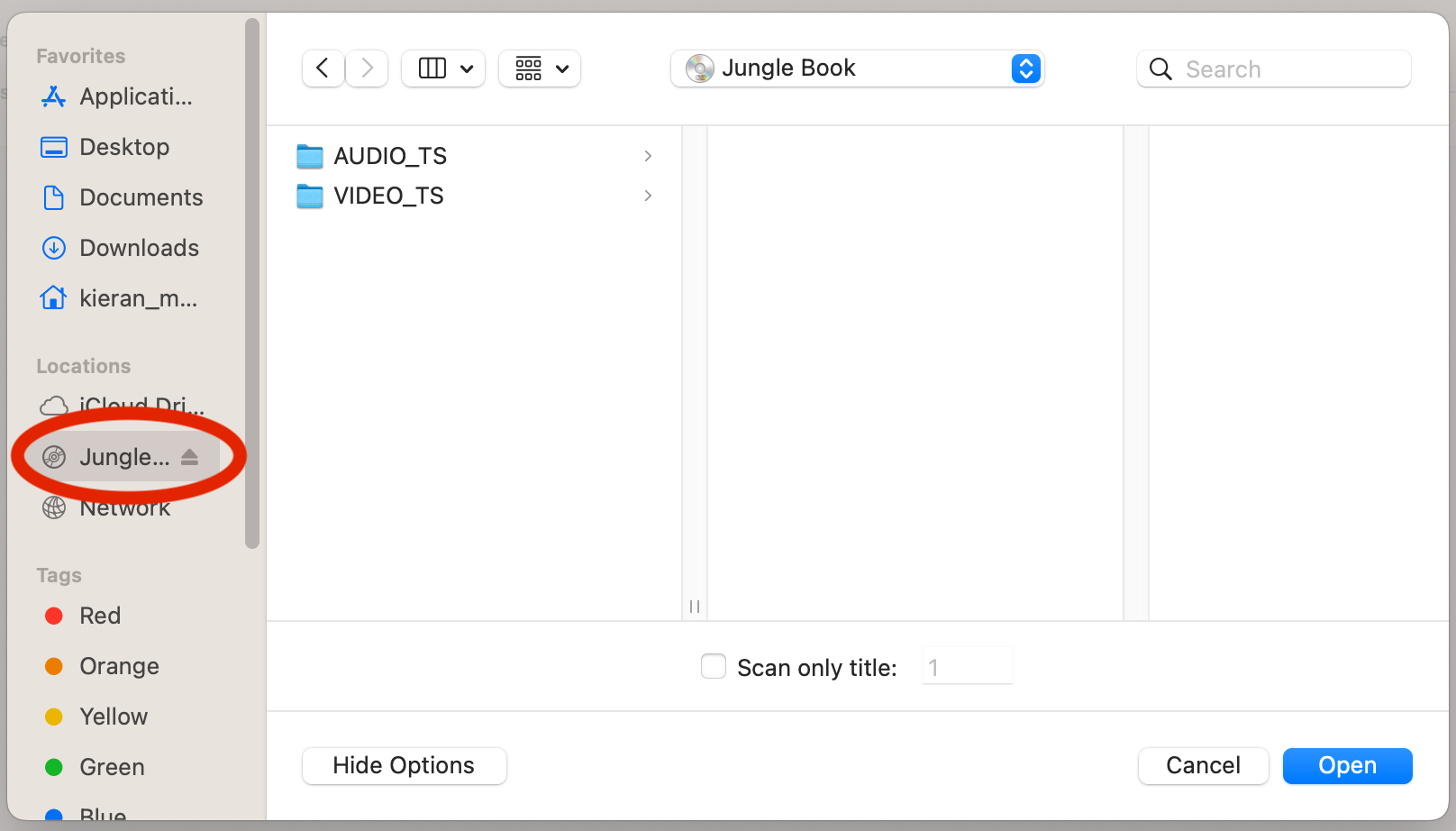Click the Applications sidebar icon
The width and height of the screenshot is (1456, 831).
[54, 96]
